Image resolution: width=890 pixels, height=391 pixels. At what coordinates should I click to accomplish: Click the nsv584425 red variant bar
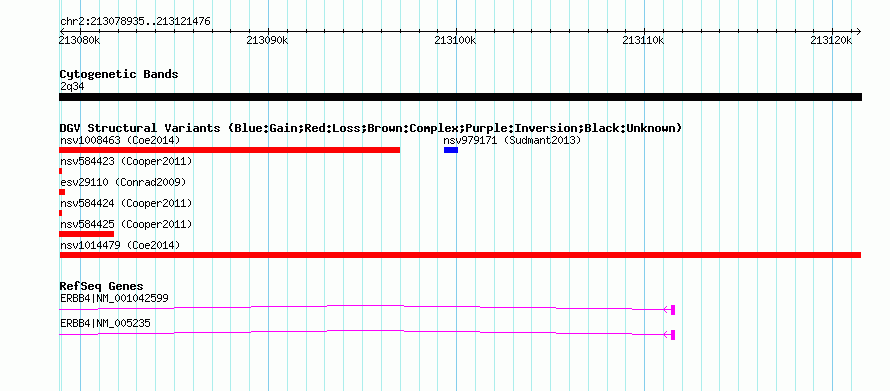pos(86,234)
